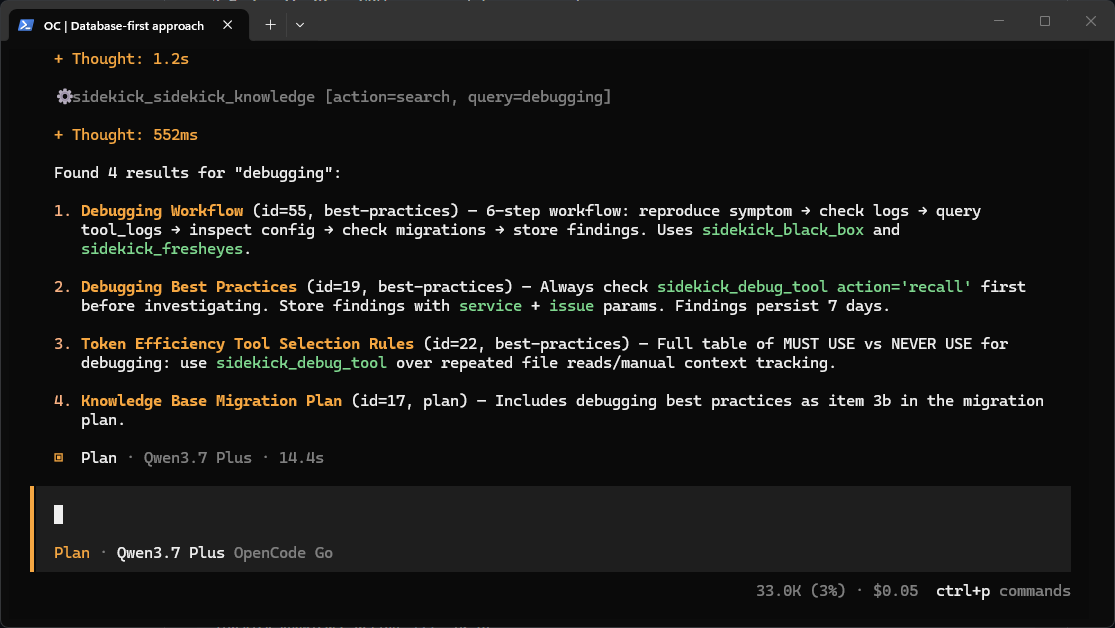Image resolution: width=1115 pixels, height=628 pixels.
Task: Click the 33.0K token usage indicator
Action: click(x=801, y=591)
